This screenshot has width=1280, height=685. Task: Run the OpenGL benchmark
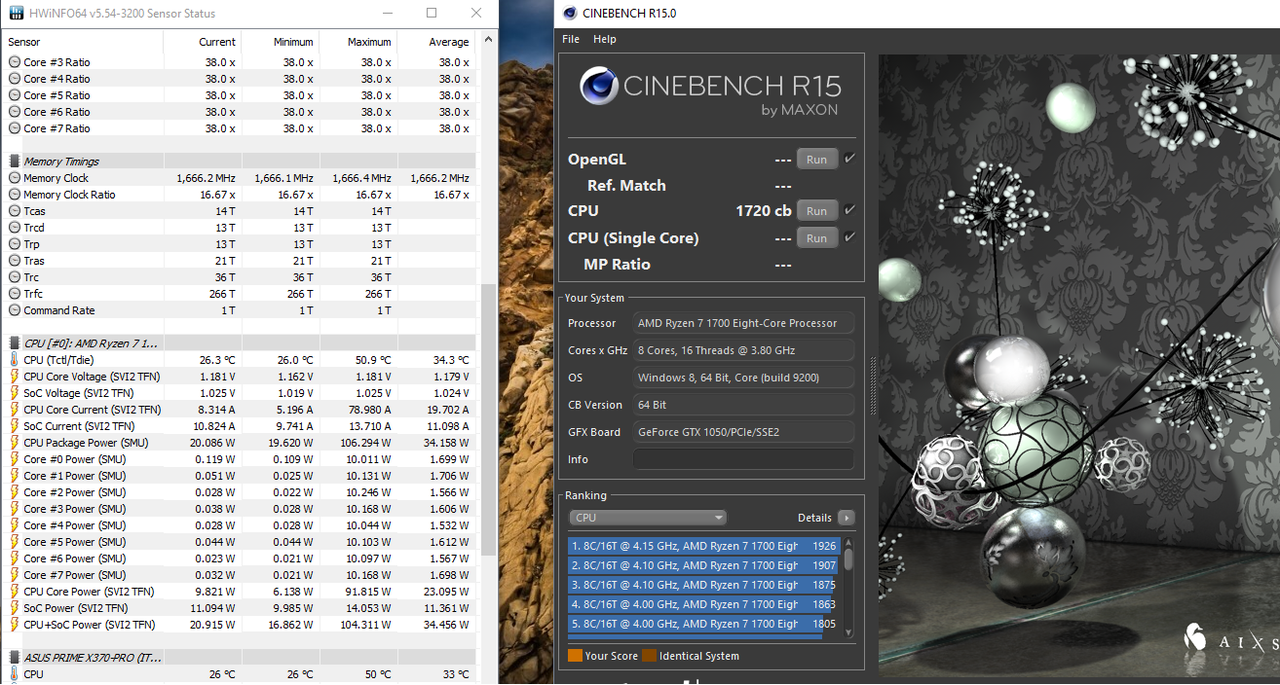tap(817, 159)
